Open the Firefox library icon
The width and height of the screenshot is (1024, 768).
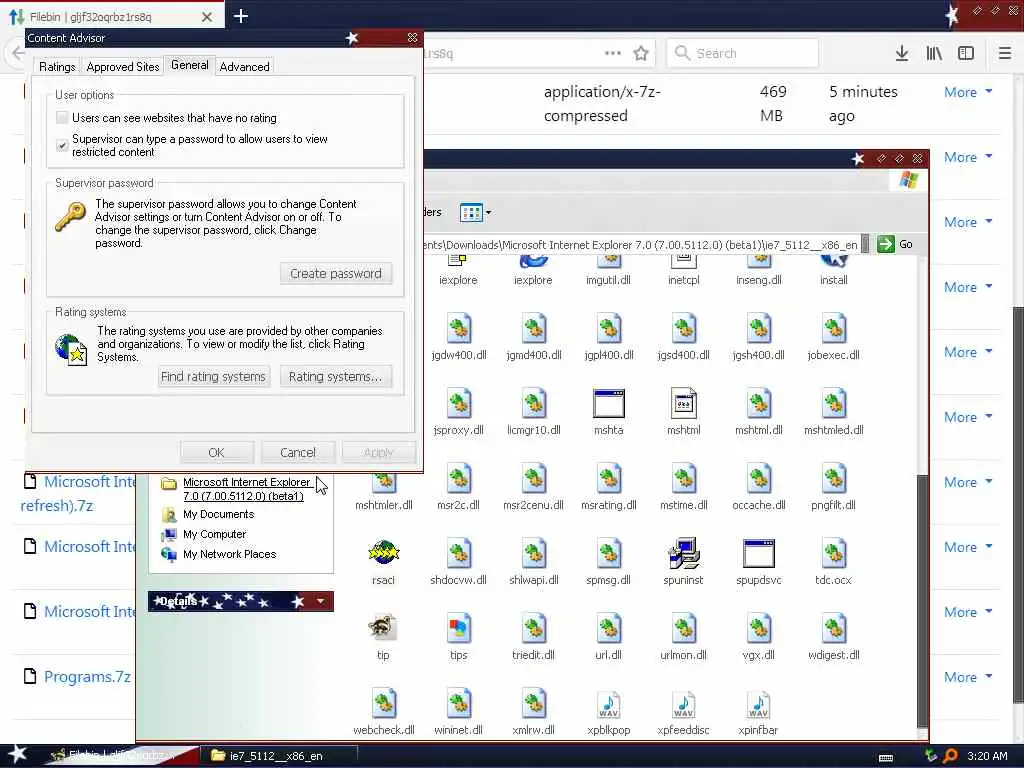pos(934,54)
